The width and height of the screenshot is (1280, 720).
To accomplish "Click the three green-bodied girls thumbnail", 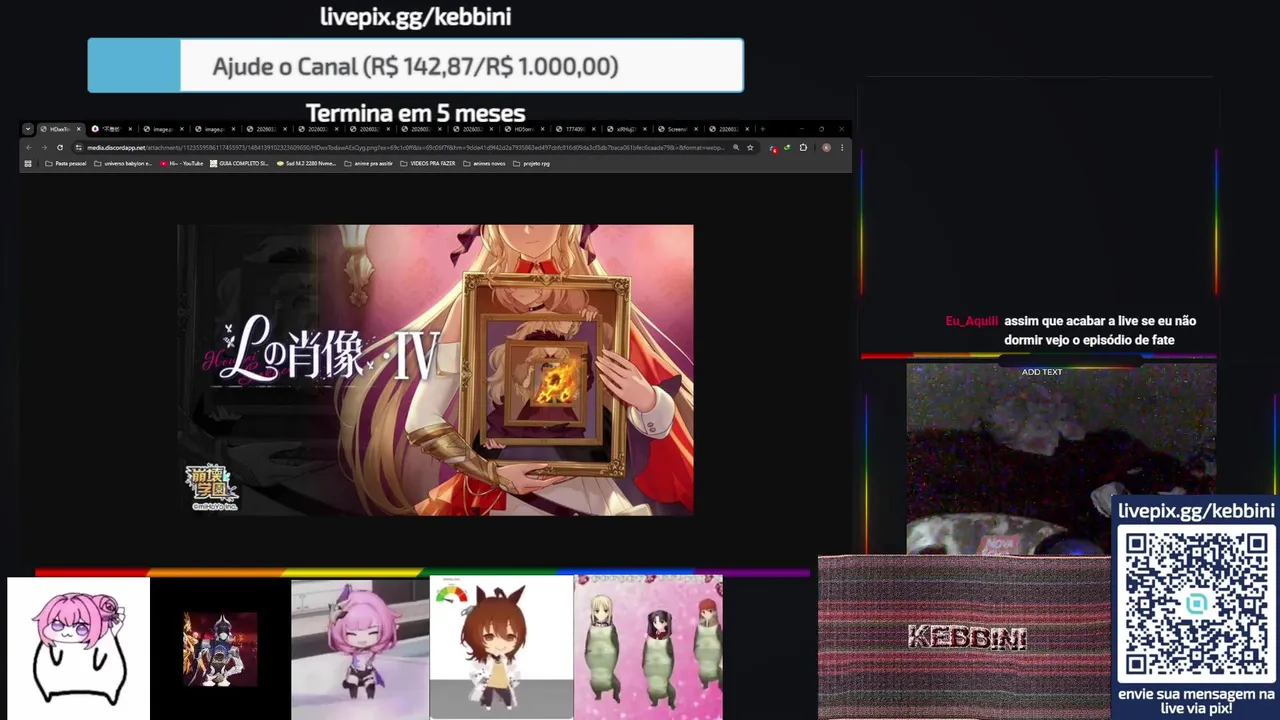I will 648,648.
